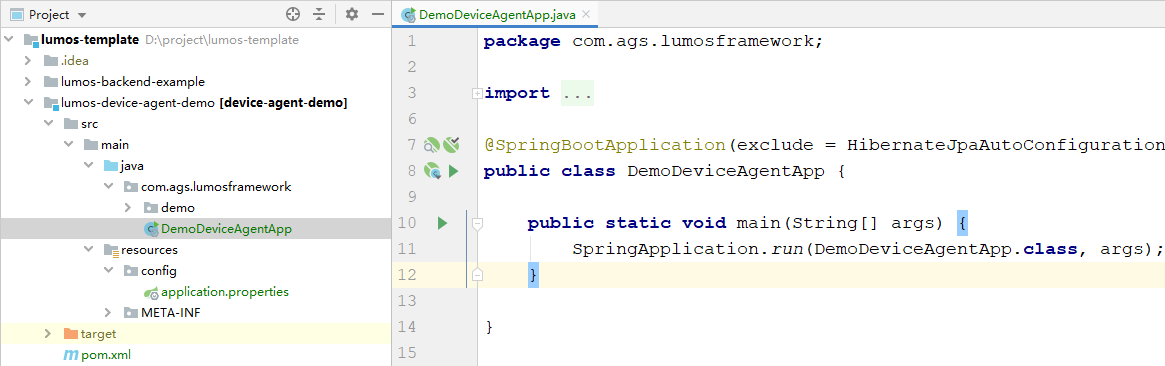Collapse the java source folder
Image resolution: width=1165 pixels, height=366 pixels.
(88, 166)
